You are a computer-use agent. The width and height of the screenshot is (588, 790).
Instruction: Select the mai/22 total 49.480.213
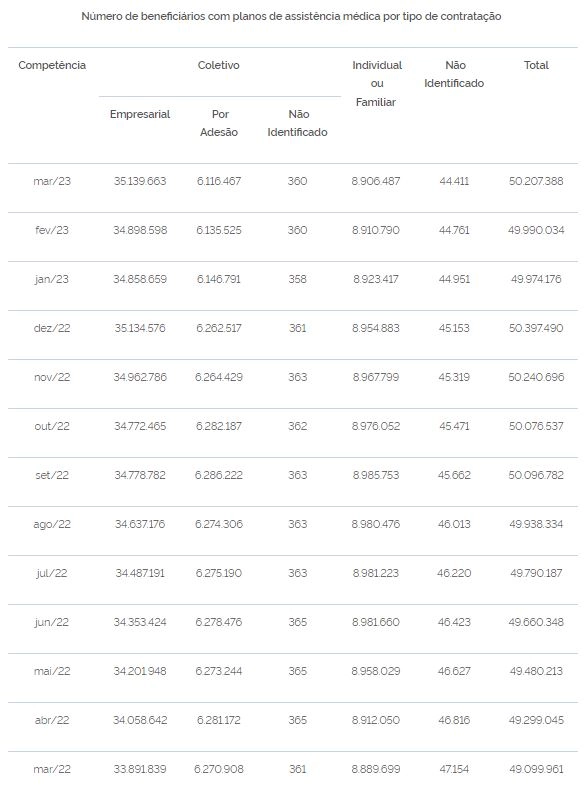(536, 671)
